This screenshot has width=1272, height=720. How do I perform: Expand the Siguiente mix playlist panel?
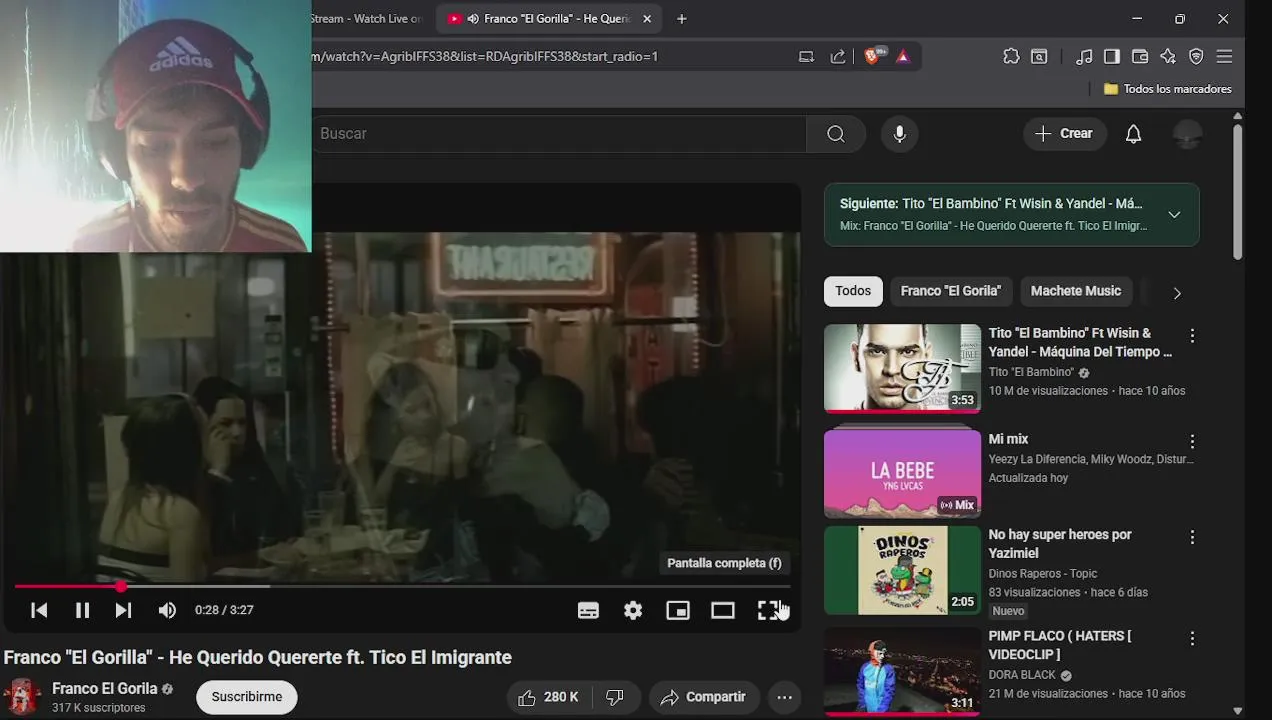pyautogui.click(x=1174, y=215)
